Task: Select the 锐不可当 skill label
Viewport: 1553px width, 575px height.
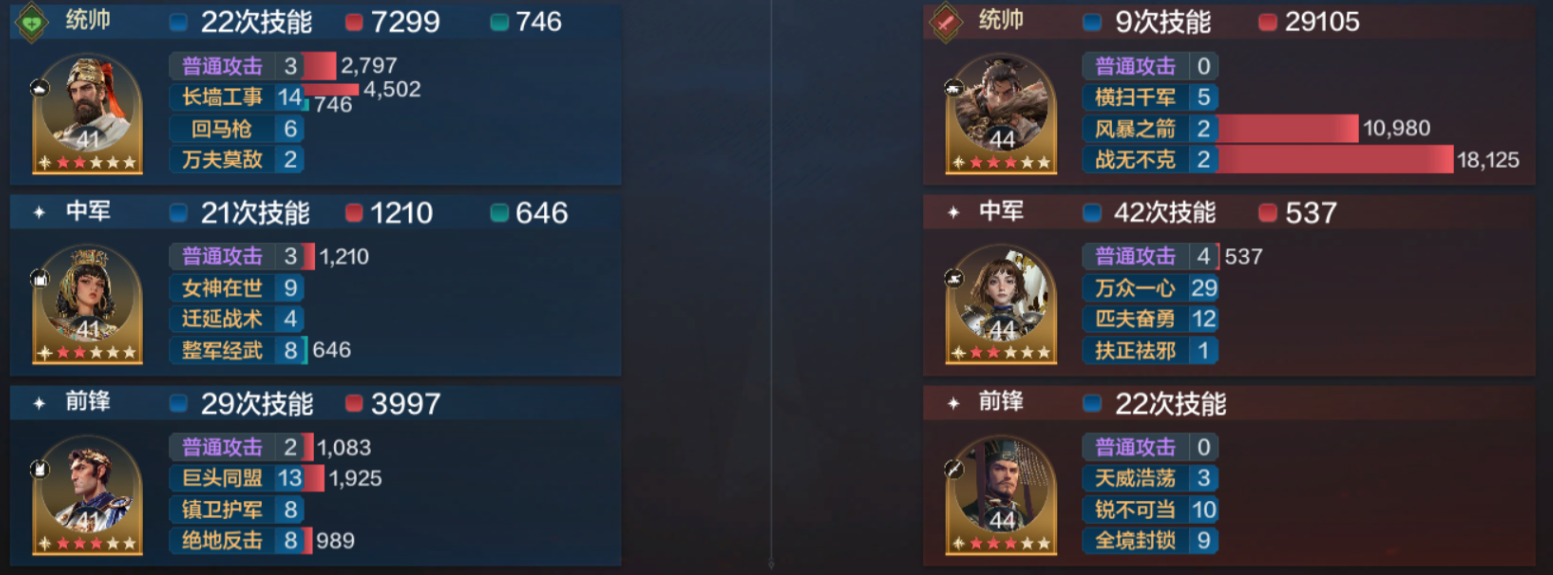Action: [1135, 510]
